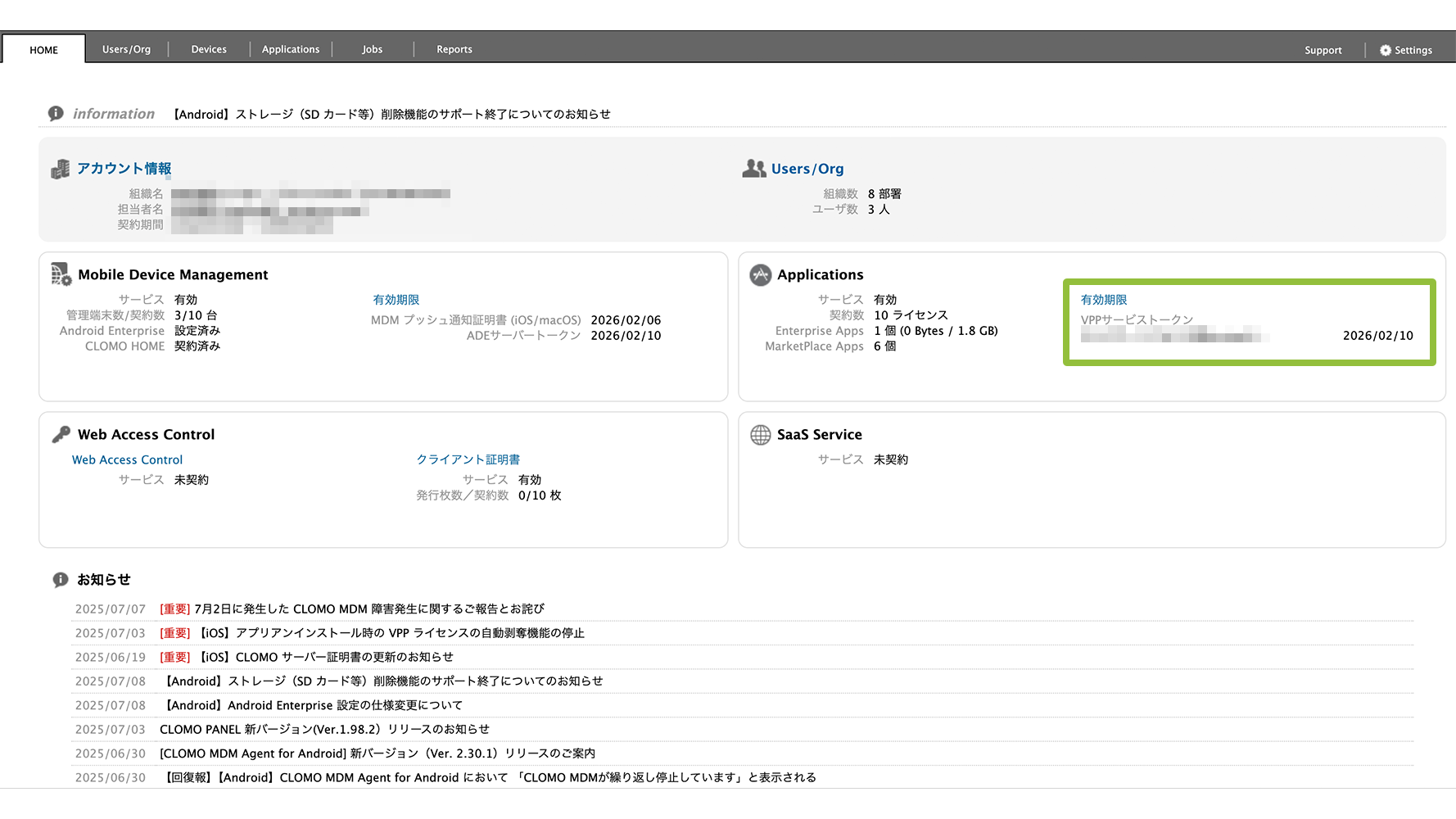Image resolution: width=1456 pixels, height=819 pixels.
Task: Click the Mobile Device Management section icon
Action: click(x=61, y=274)
